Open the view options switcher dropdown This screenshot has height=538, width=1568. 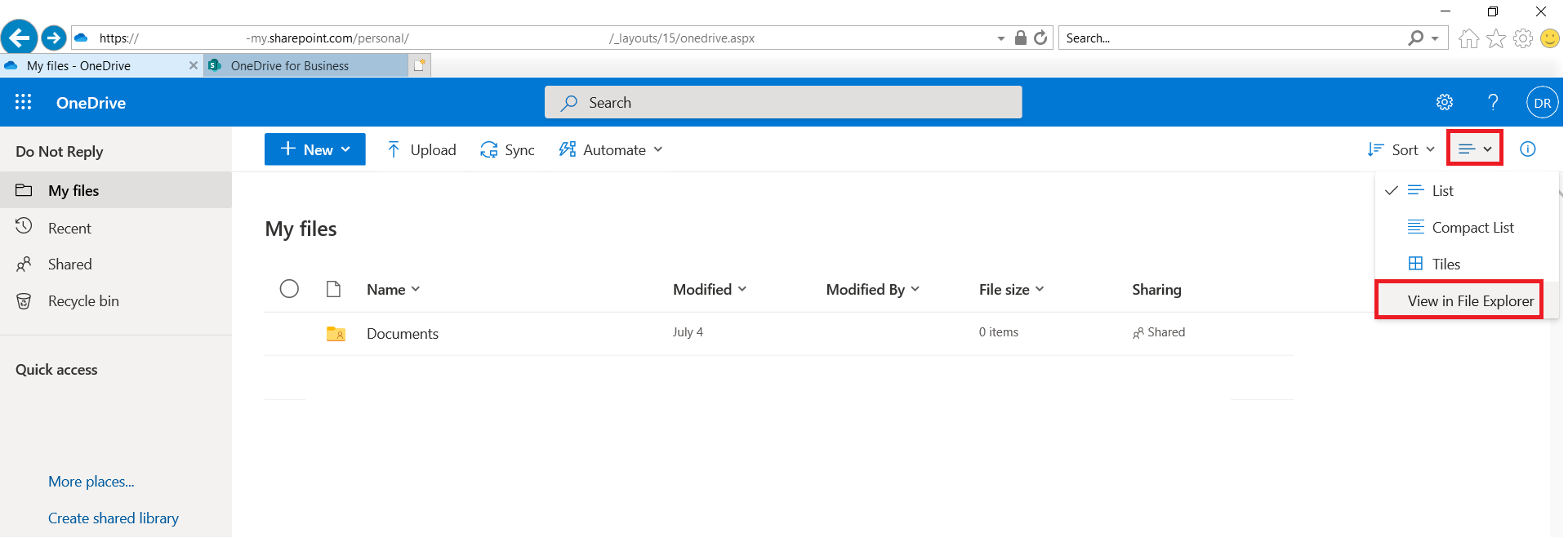coord(1475,149)
